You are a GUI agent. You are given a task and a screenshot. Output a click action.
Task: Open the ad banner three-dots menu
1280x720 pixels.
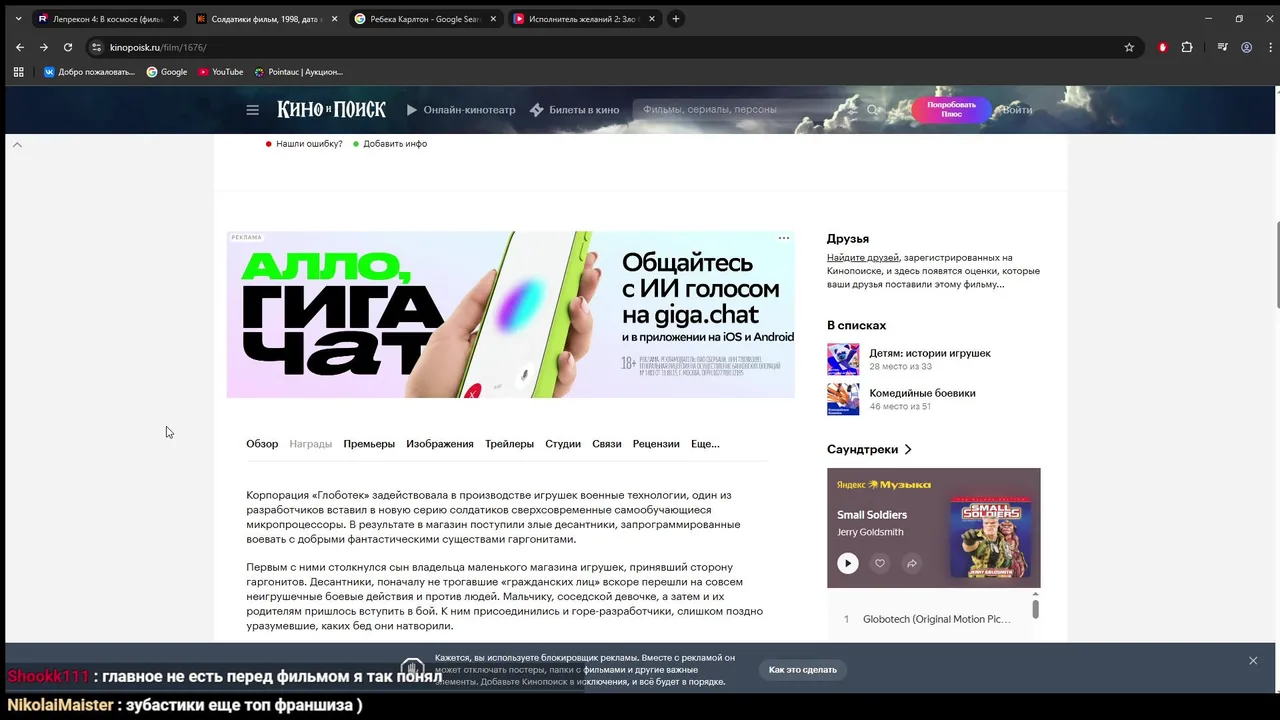click(x=784, y=238)
